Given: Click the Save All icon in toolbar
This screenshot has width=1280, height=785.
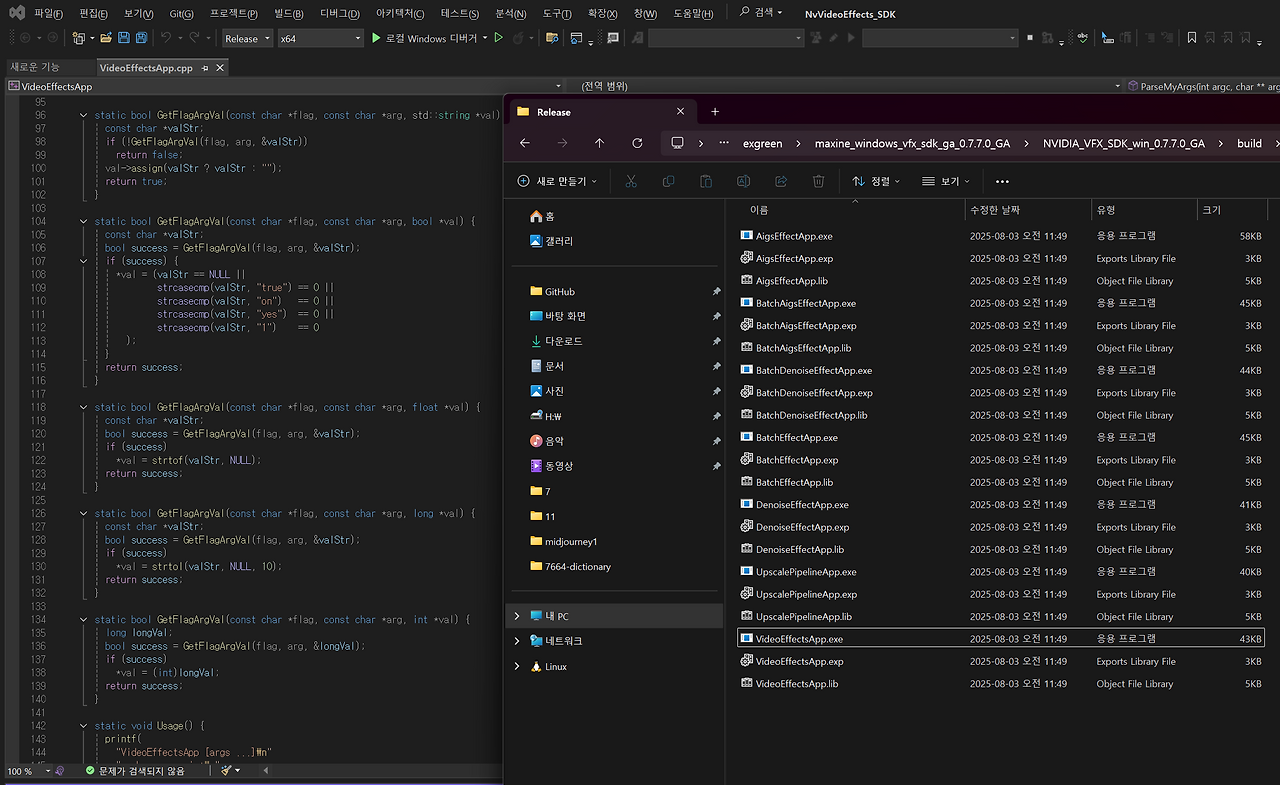Looking at the screenshot, I should [x=141, y=38].
